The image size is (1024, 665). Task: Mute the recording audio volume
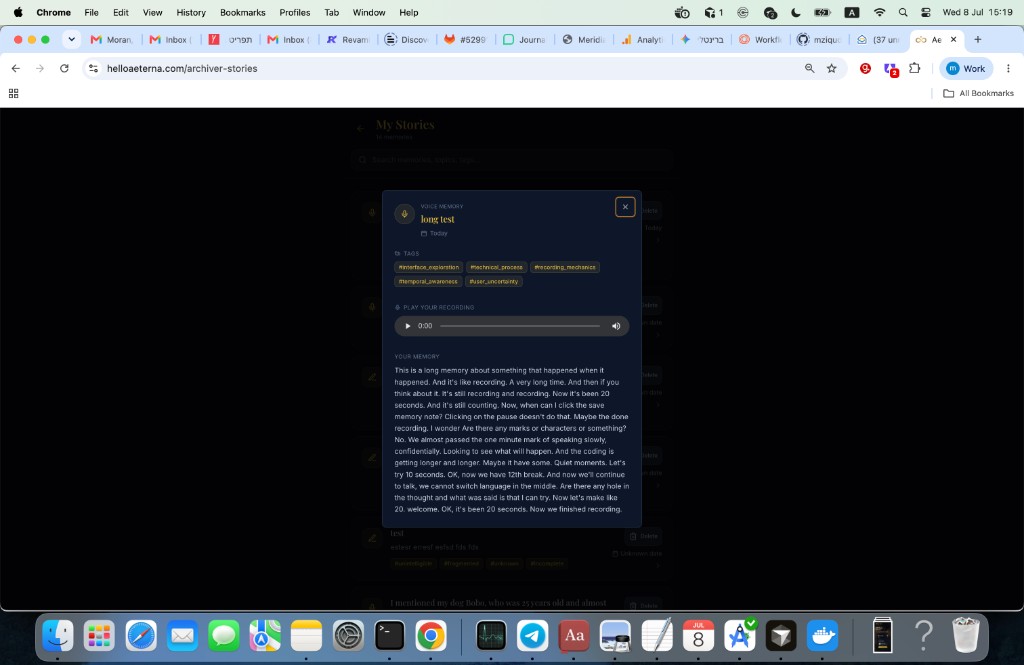[x=616, y=326]
